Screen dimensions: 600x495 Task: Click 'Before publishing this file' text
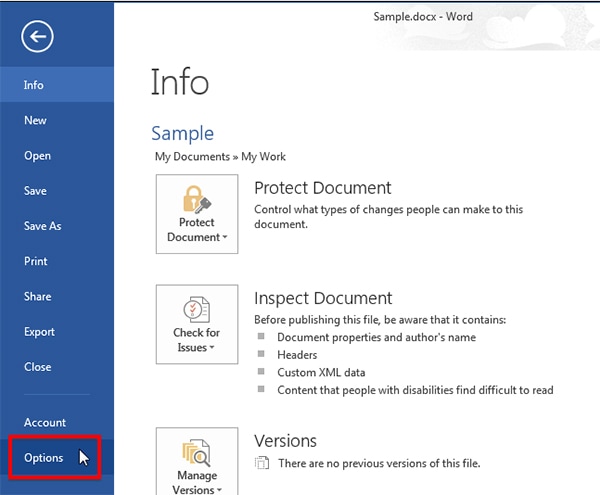(380, 320)
